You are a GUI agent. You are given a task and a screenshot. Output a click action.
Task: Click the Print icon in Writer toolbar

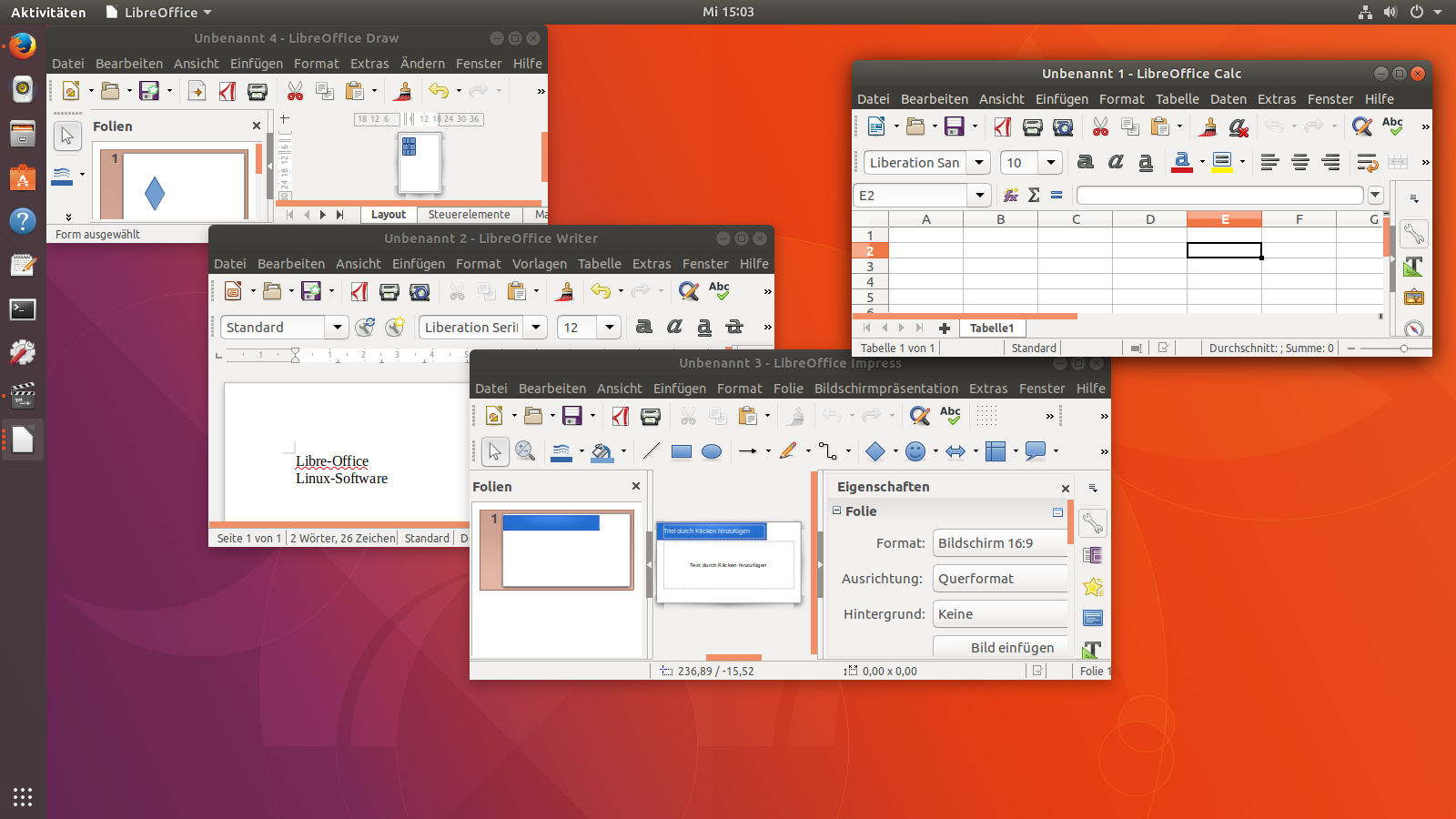click(x=389, y=291)
